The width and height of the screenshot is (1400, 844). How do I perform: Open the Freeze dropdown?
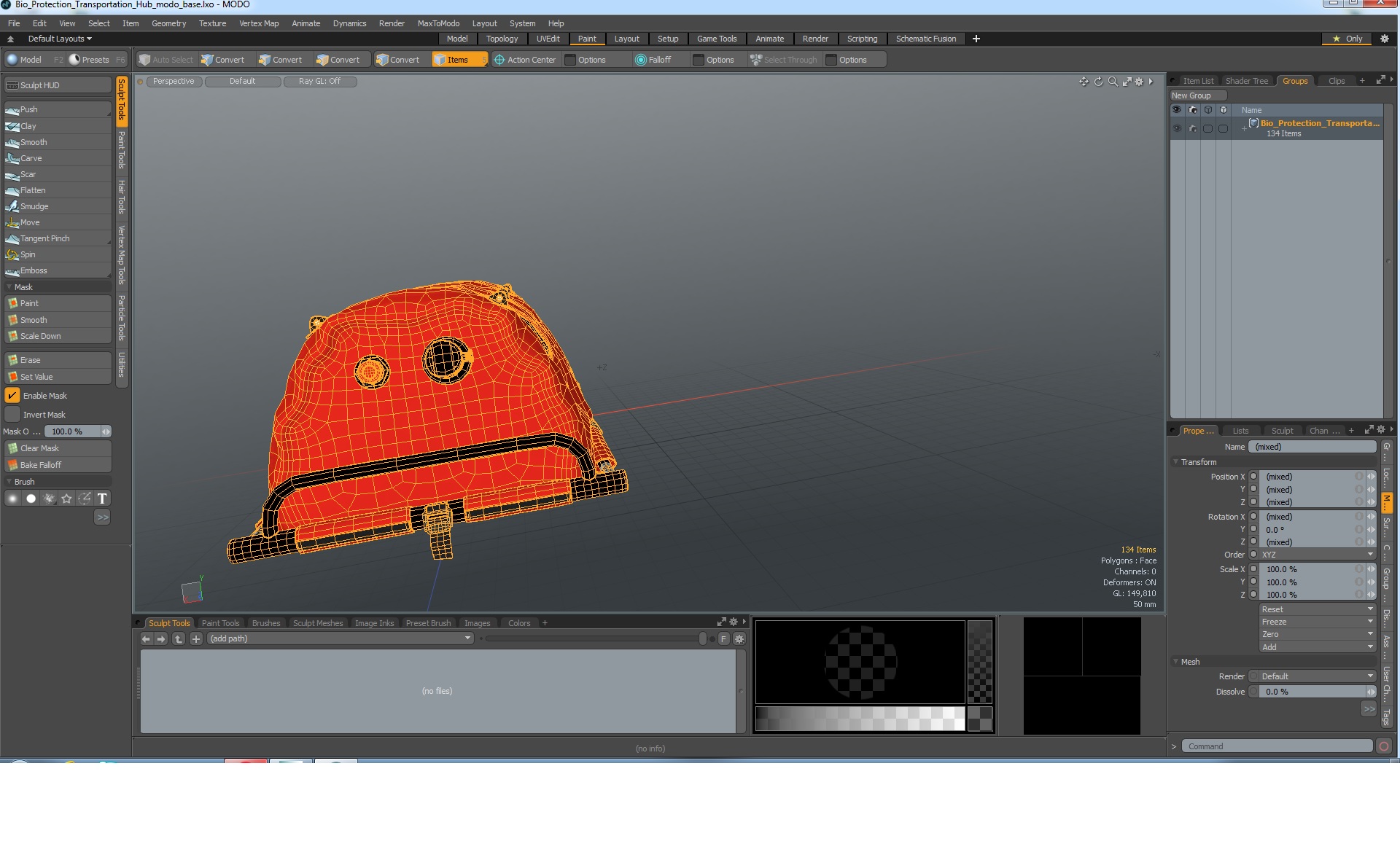pos(1318,622)
